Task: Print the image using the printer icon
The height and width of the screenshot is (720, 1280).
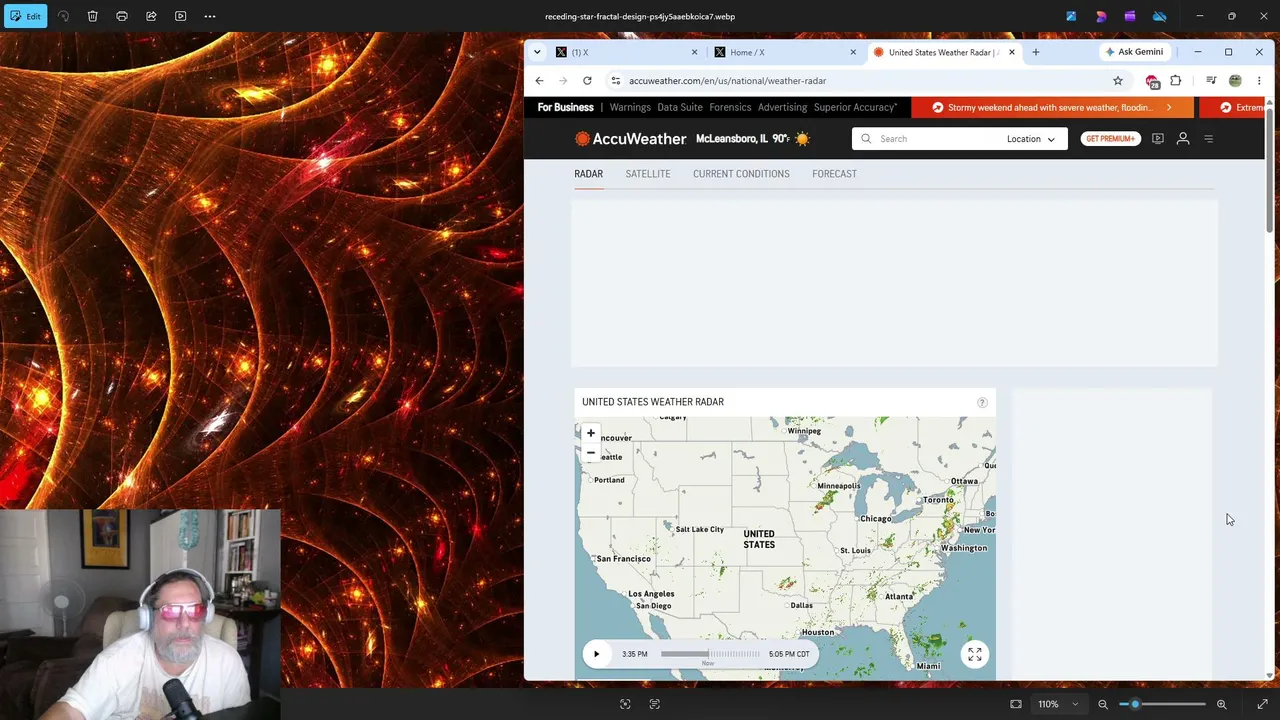Action: tap(122, 16)
